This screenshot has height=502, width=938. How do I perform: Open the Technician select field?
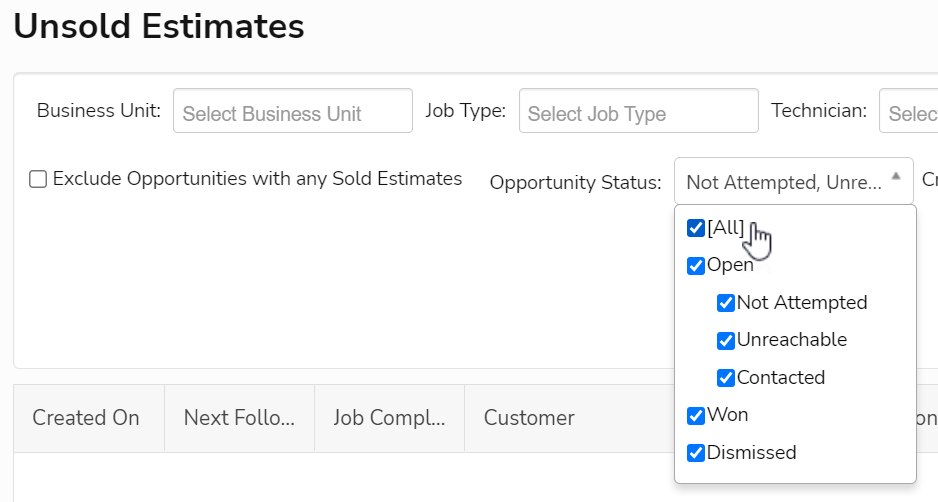908,111
